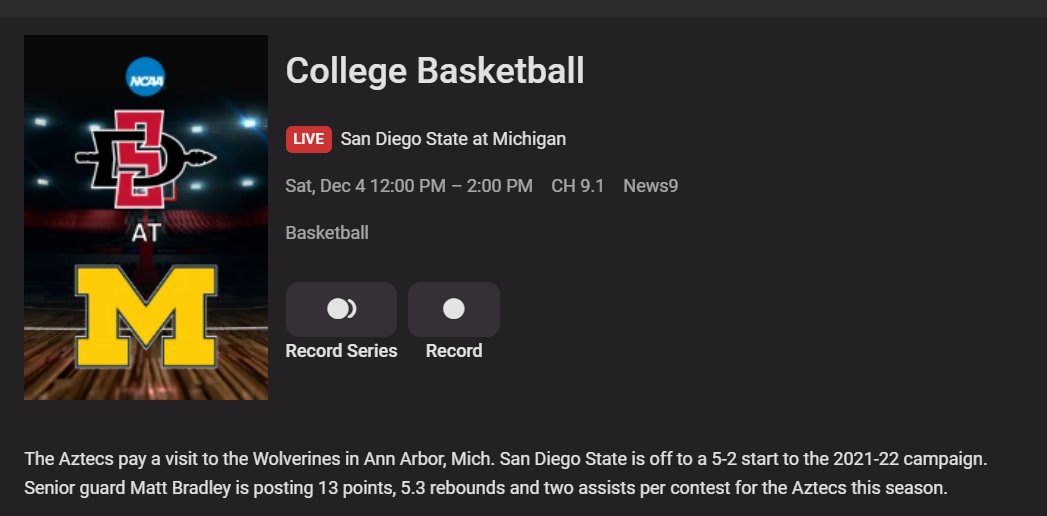Click the Sat, Dec 4 air time

tap(409, 186)
